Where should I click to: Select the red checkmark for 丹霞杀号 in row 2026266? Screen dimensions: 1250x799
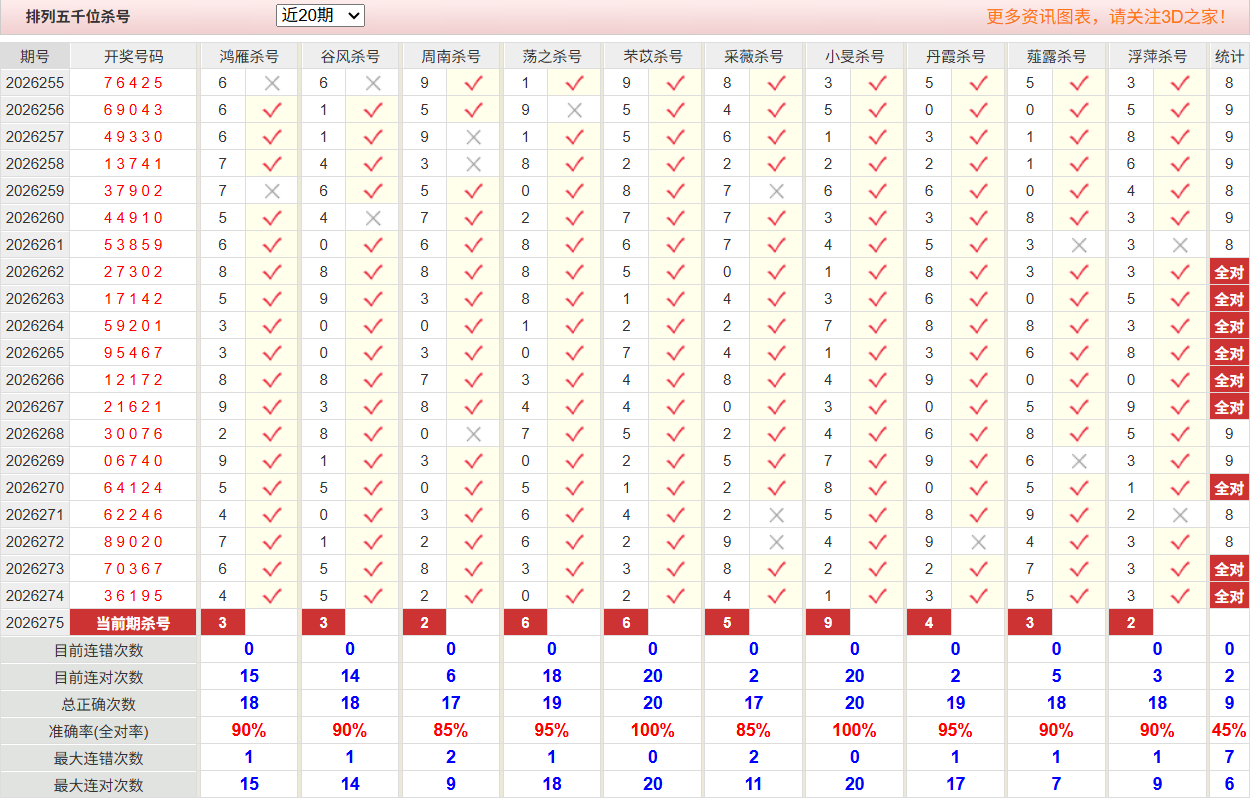point(978,380)
